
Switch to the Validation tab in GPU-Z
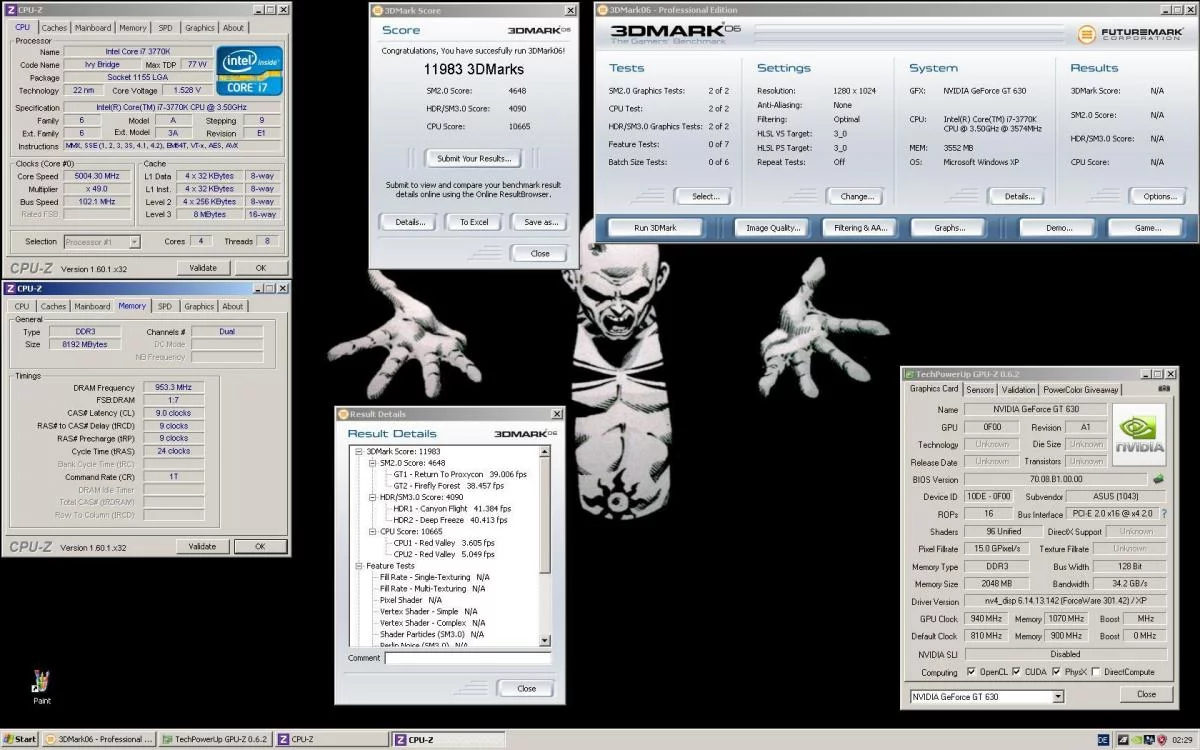[1019, 389]
